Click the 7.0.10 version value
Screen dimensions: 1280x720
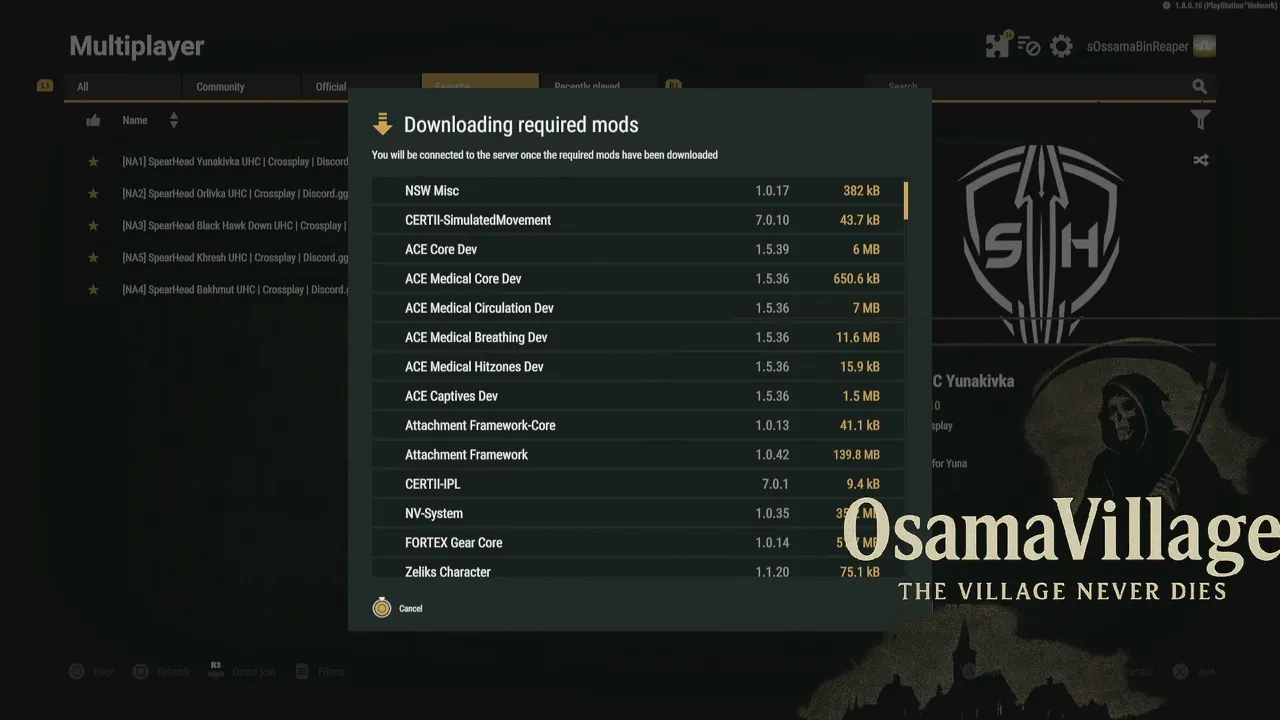(x=772, y=220)
